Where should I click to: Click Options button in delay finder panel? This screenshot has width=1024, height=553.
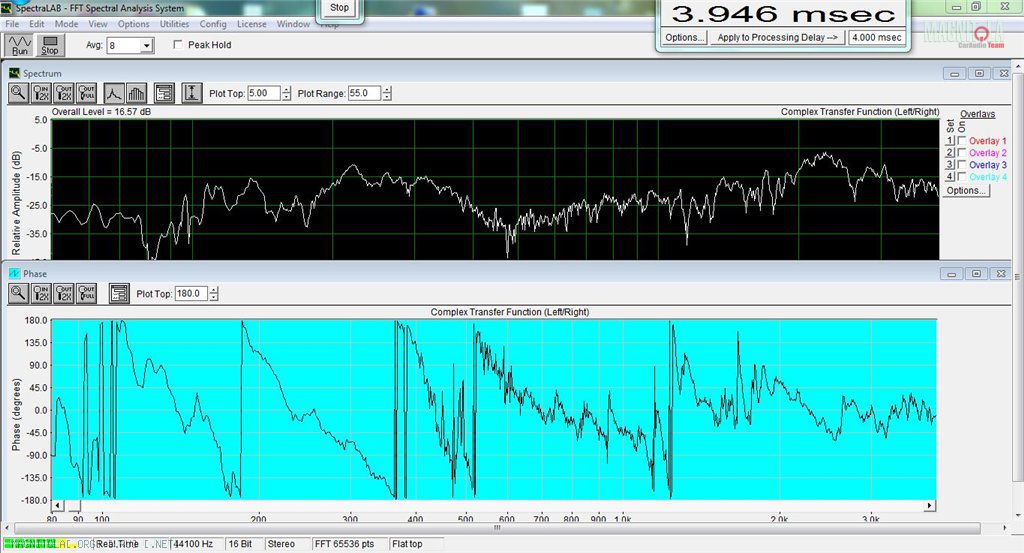pyautogui.click(x=684, y=38)
